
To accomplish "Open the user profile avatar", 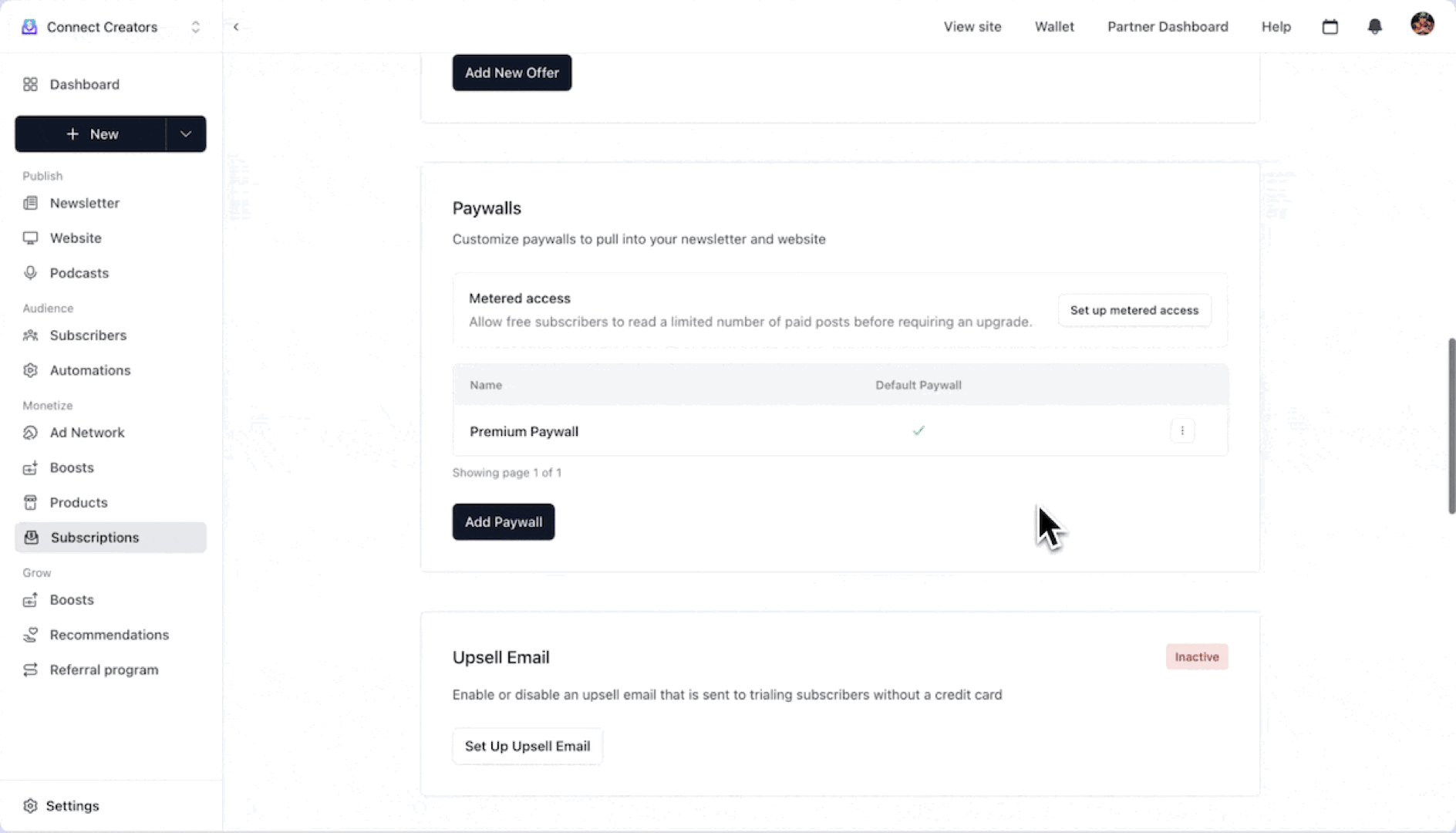I will pos(1422,25).
